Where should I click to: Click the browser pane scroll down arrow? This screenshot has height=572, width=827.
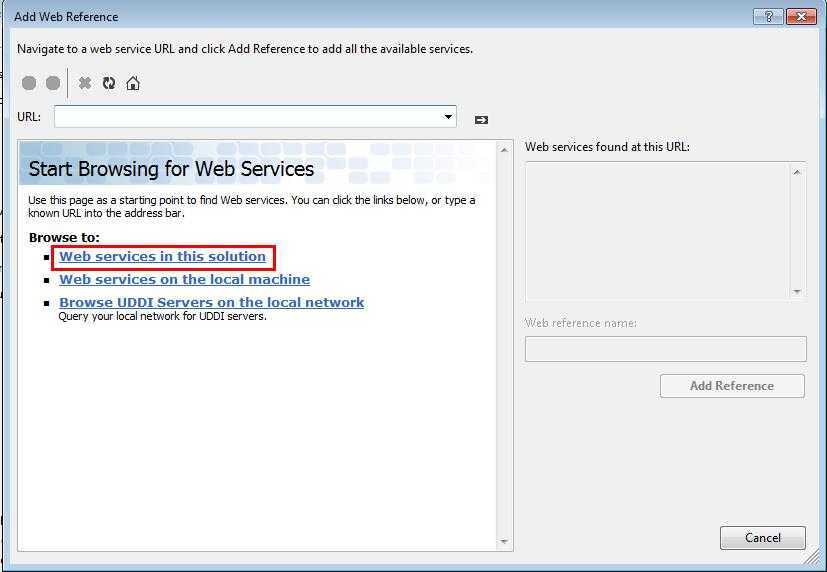(x=504, y=541)
